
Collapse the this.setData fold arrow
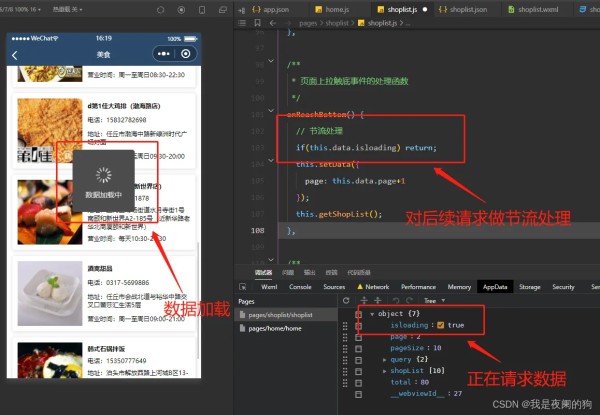pos(271,160)
